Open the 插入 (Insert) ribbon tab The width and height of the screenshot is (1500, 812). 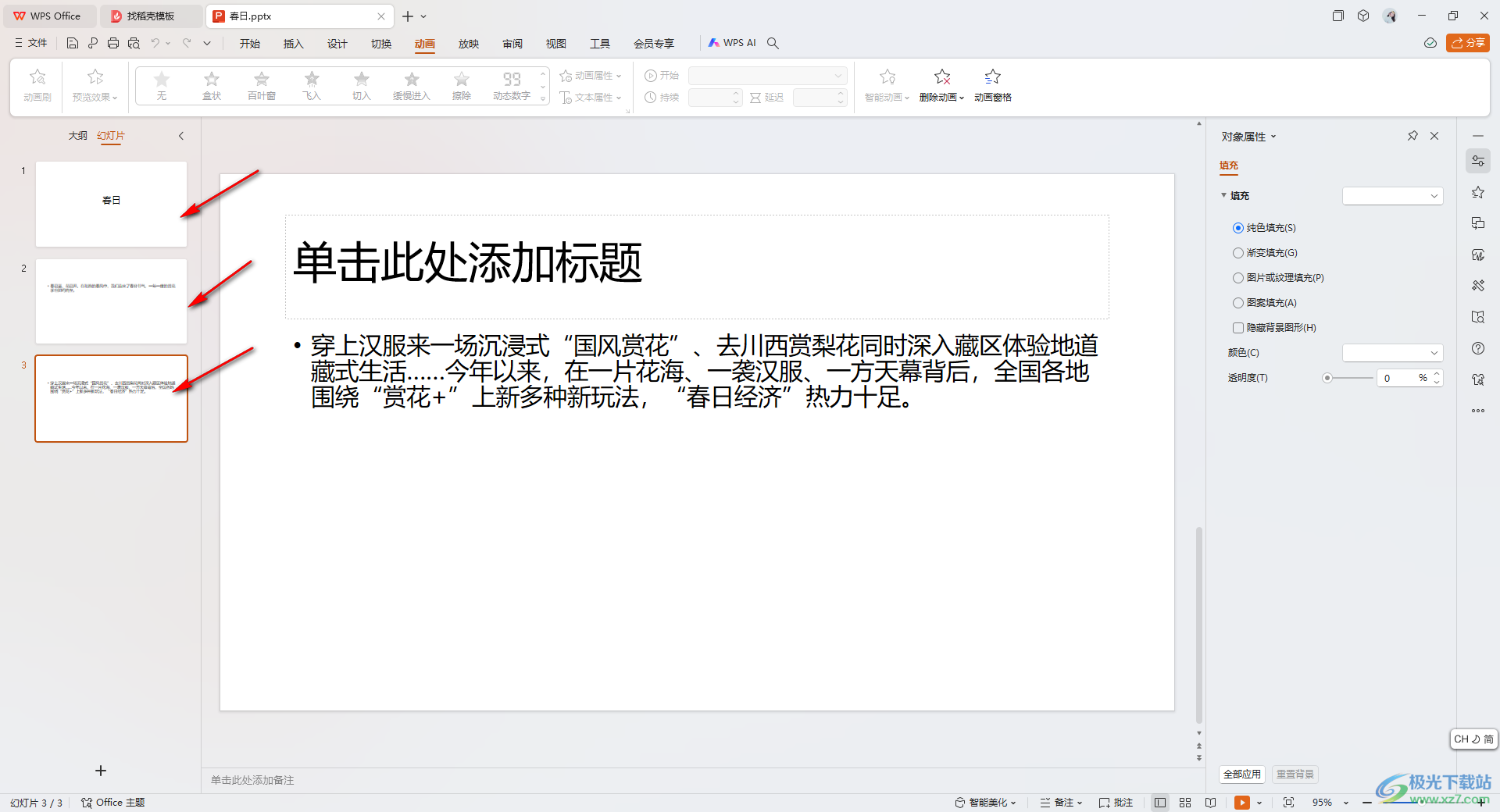tap(293, 44)
